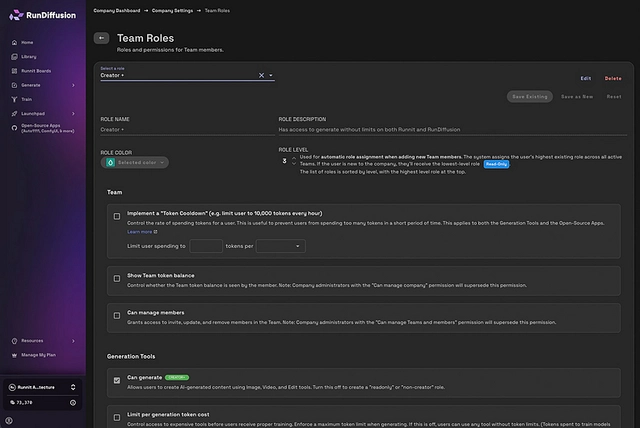Click the Library icon in sidebar
Viewport: 640px width, 428px height.
tap(14, 57)
